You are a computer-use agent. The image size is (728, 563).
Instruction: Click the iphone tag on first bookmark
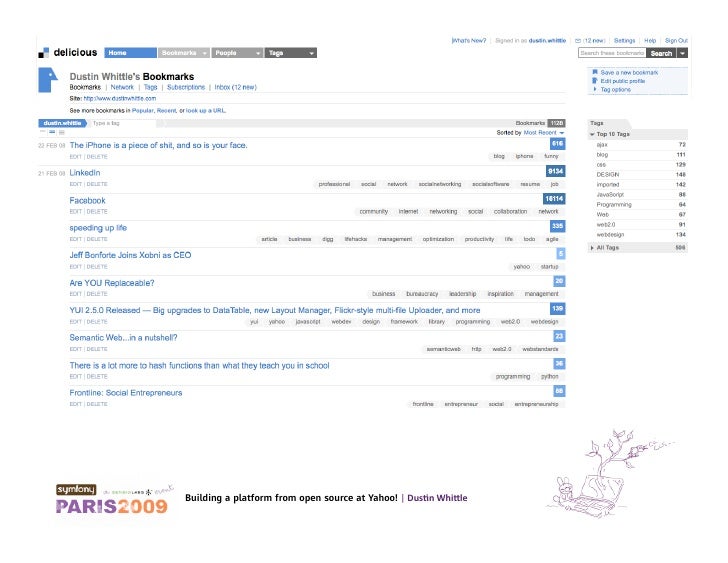pyautogui.click(x=524, y=156)
